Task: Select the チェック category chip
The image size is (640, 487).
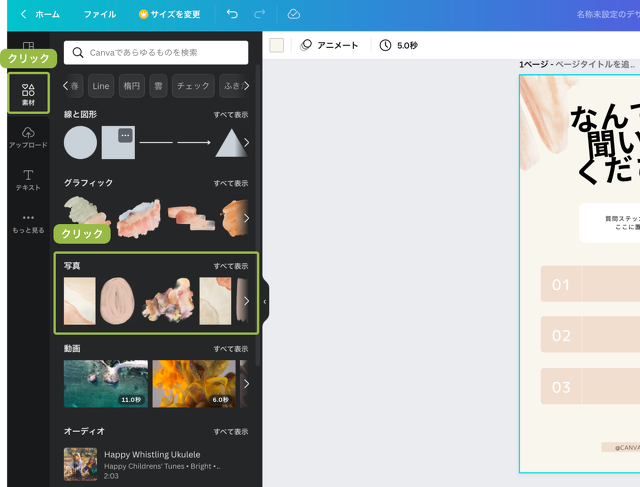Action: click(x=193, y=86)
